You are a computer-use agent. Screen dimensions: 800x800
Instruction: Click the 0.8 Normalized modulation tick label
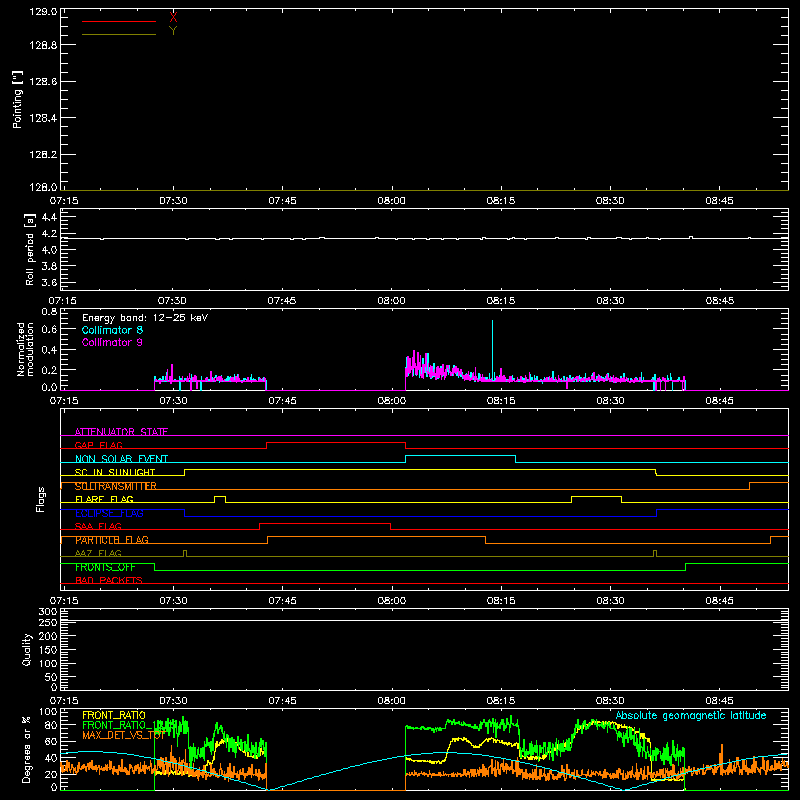click(x=49, y=311)
